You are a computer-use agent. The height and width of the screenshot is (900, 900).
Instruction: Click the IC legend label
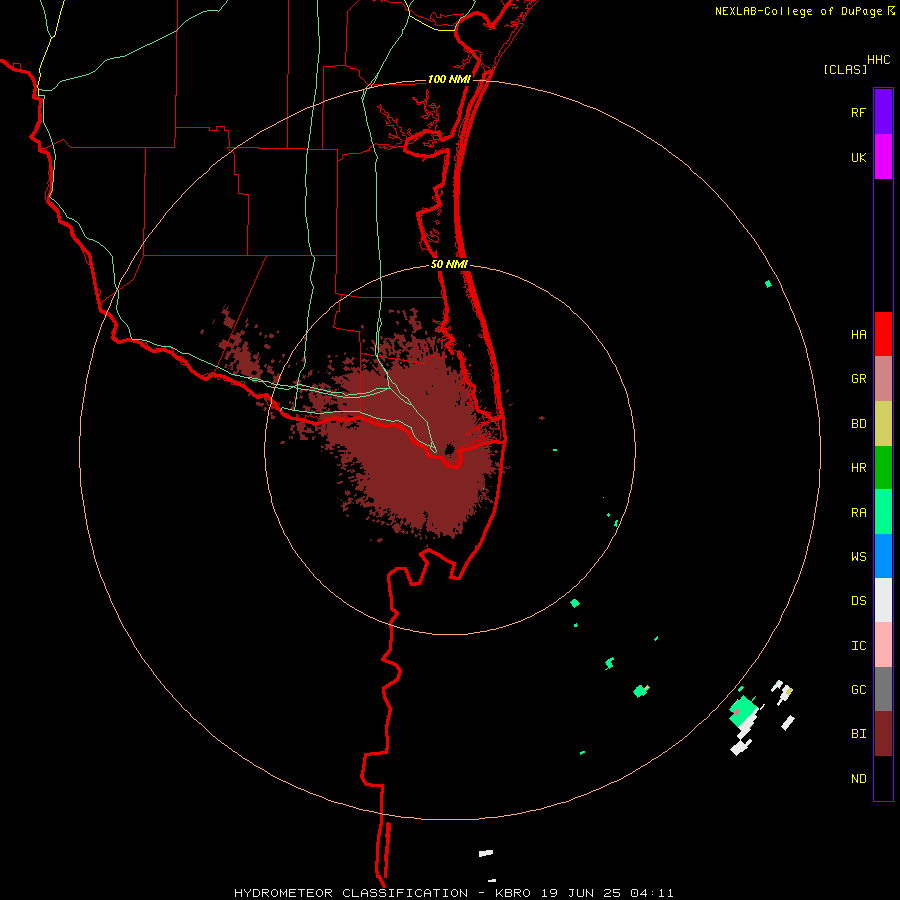pos(858,646)
